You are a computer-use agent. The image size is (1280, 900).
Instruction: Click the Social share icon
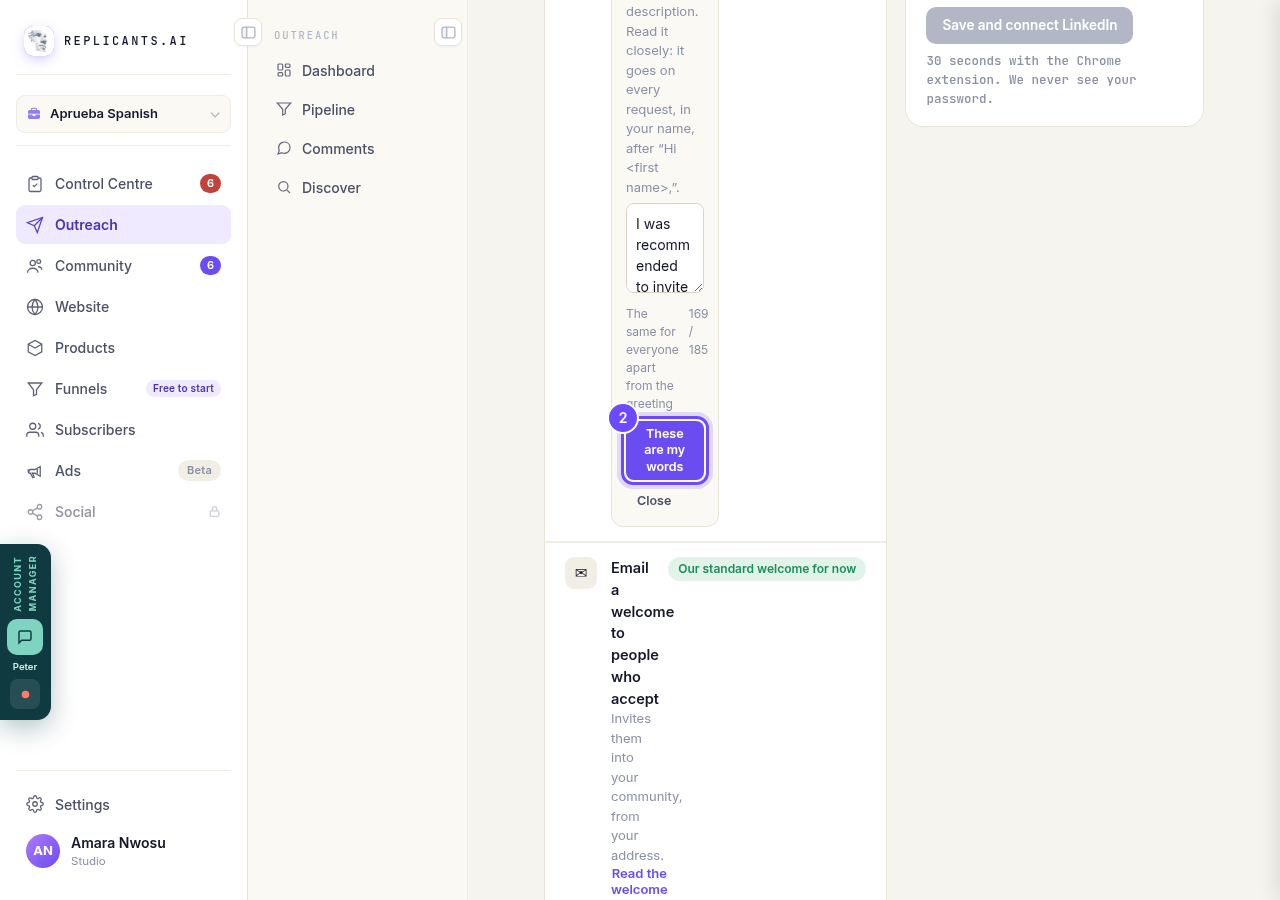tap(35, 512)
